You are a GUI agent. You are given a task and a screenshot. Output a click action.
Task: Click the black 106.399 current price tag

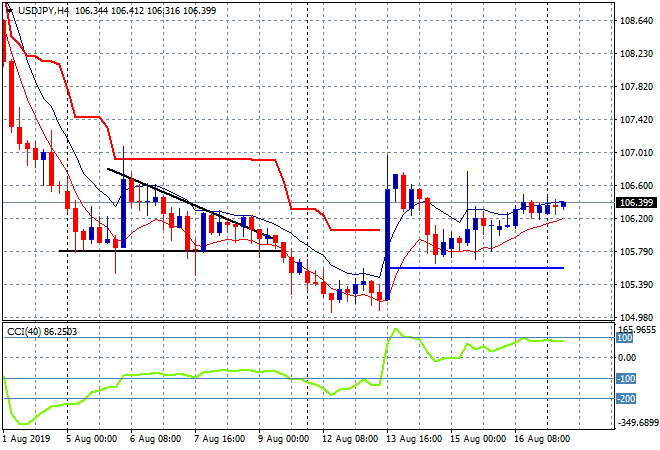point(636,202)
